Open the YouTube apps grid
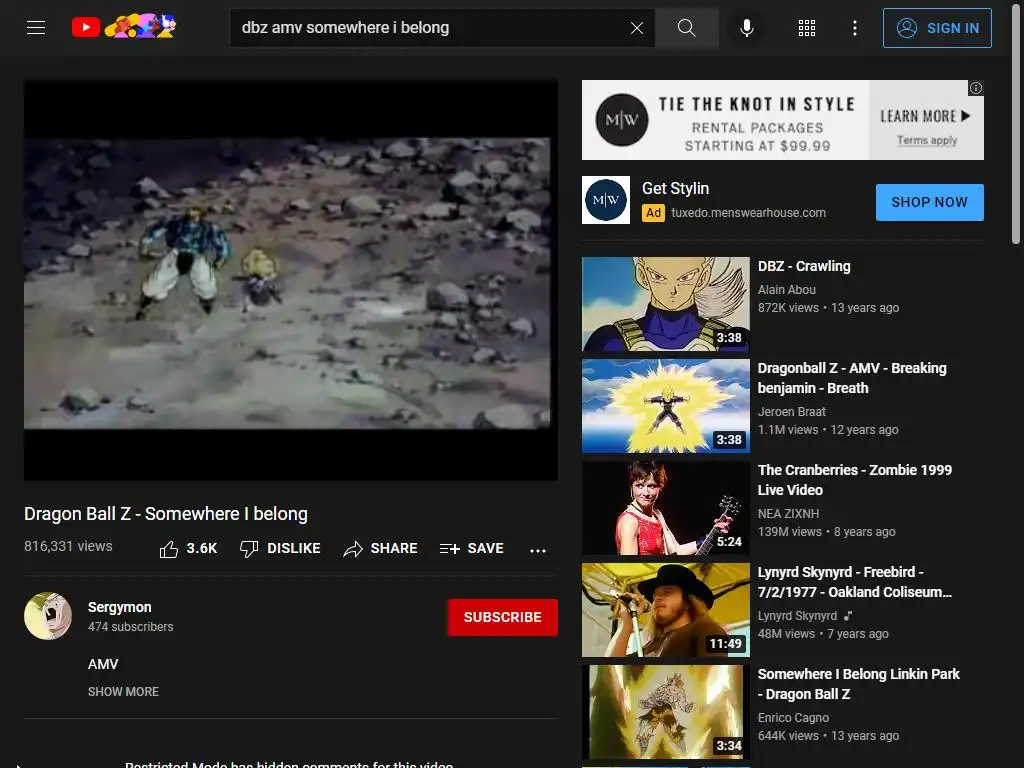Screen dimensions: 1024x768 (807, 27)
